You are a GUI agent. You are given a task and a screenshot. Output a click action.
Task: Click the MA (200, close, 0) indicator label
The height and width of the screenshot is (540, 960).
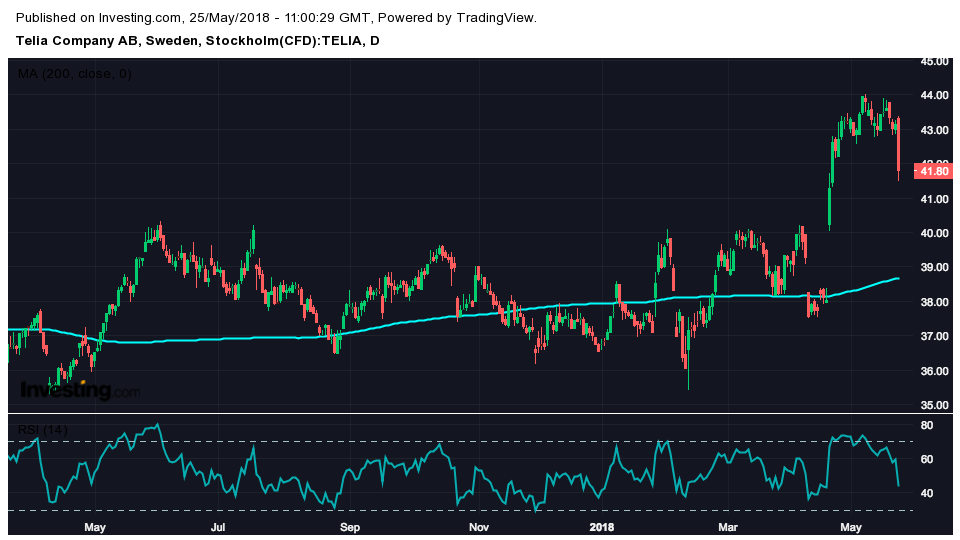[75, 74]
